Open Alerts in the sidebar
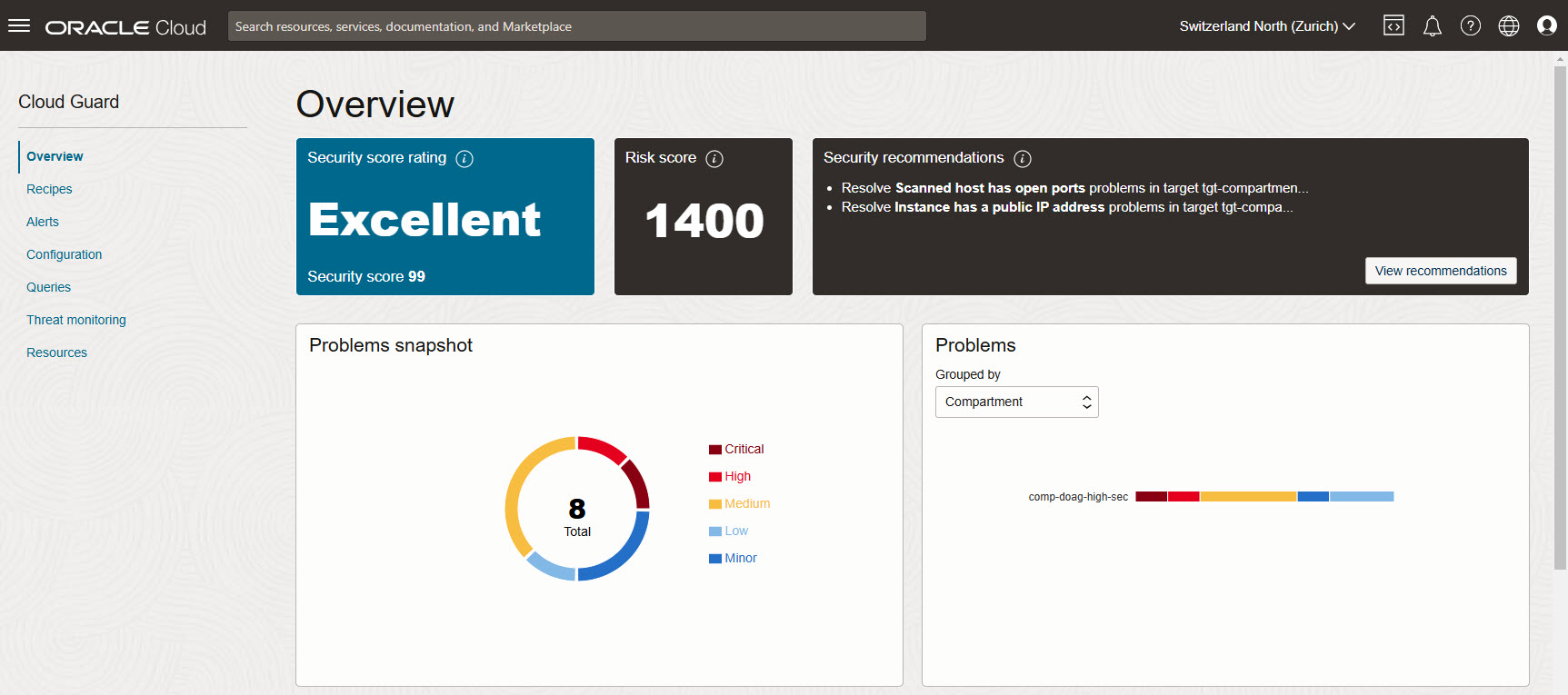This screenshot has height=695, width=1568. pyautogui.click(x=43, y=222)
